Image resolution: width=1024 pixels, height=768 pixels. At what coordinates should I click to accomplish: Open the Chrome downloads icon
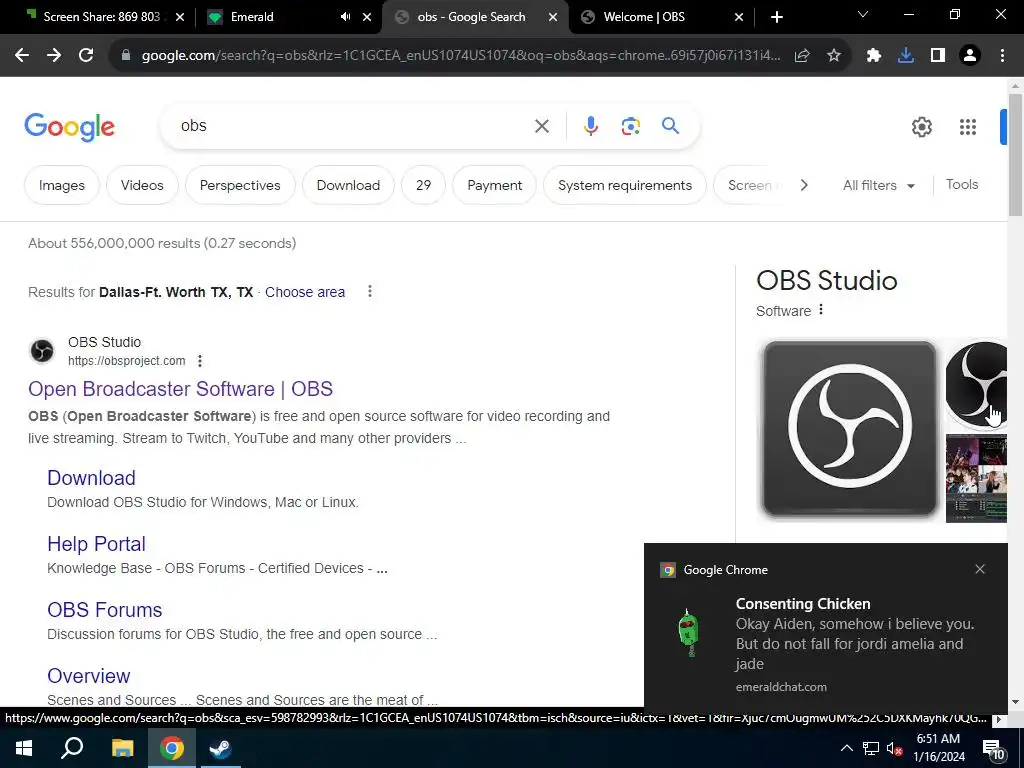(906, 56)
